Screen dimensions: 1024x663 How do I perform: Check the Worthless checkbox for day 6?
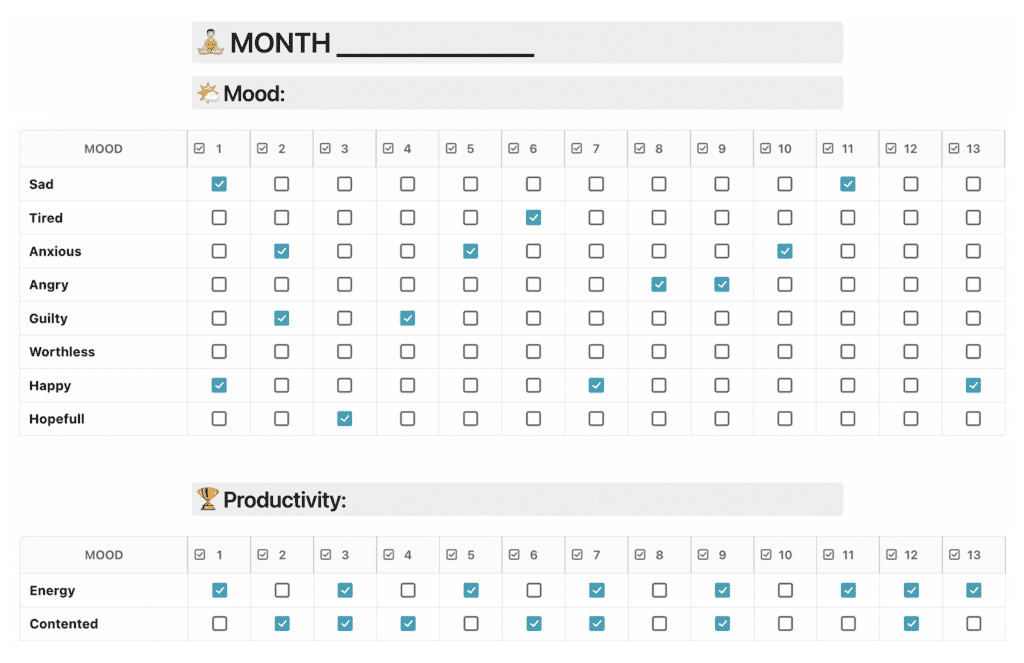(x=534, y=351)
